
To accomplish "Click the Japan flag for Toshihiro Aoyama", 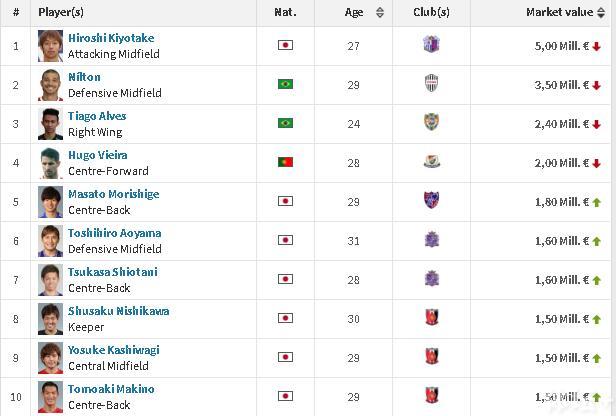I will pyautogui.click(x=285, y=240).
